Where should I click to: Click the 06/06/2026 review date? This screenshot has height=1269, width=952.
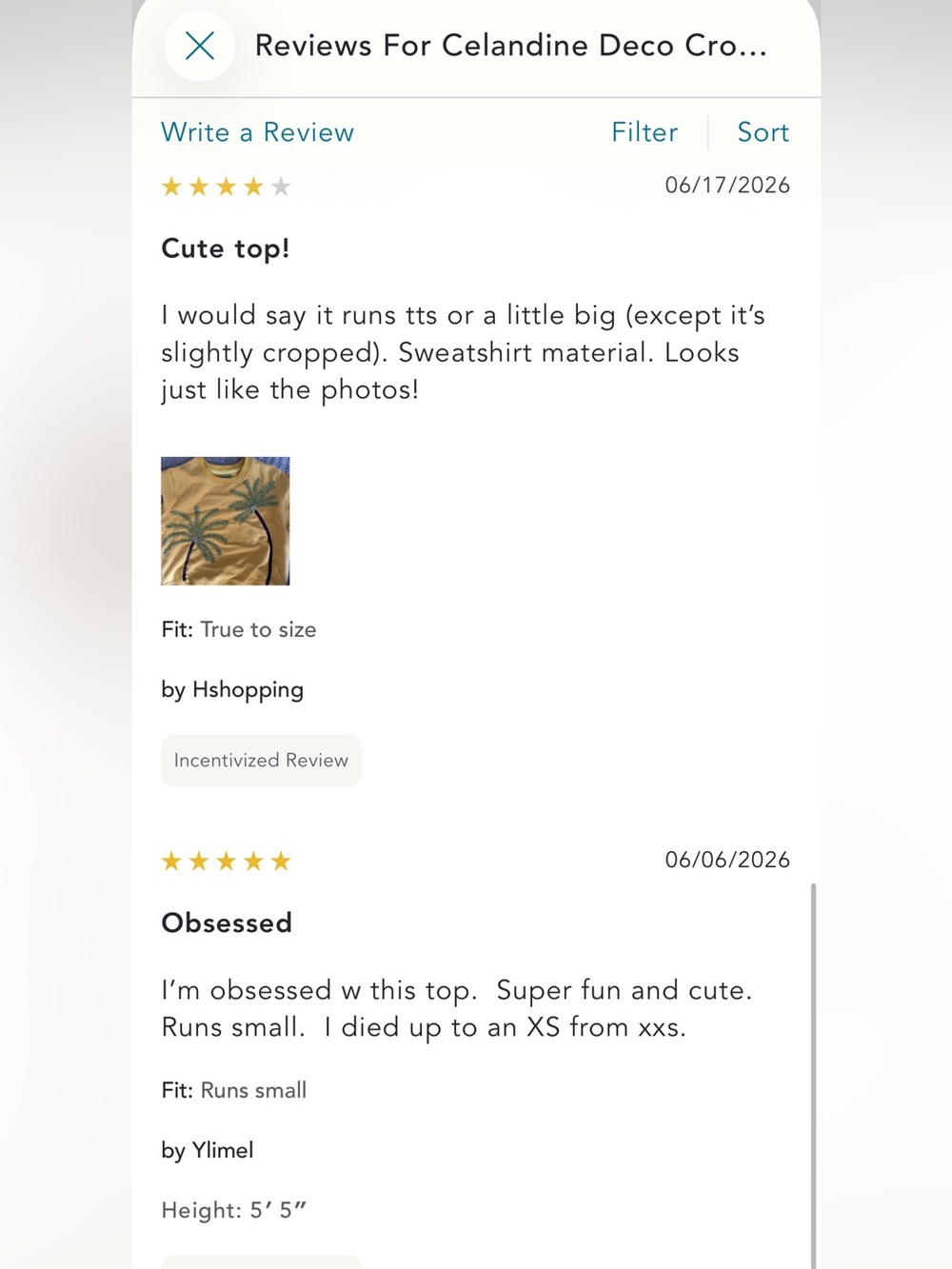coord(727,860)
